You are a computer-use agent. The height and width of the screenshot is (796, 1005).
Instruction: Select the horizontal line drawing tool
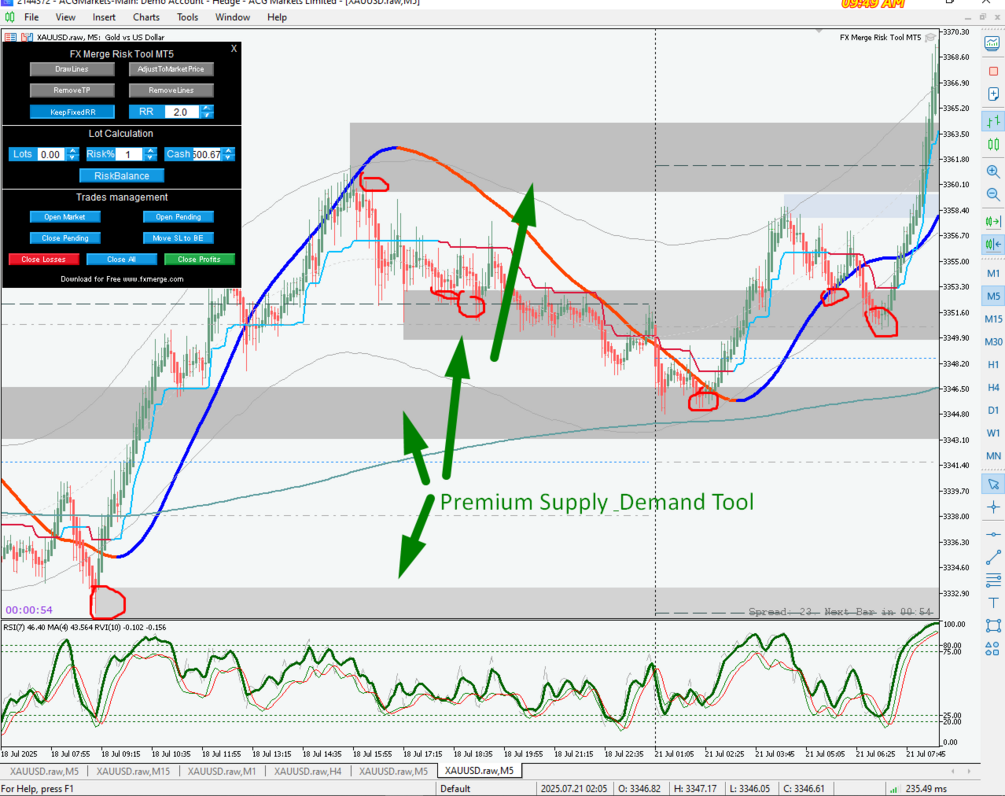(993, 534)
